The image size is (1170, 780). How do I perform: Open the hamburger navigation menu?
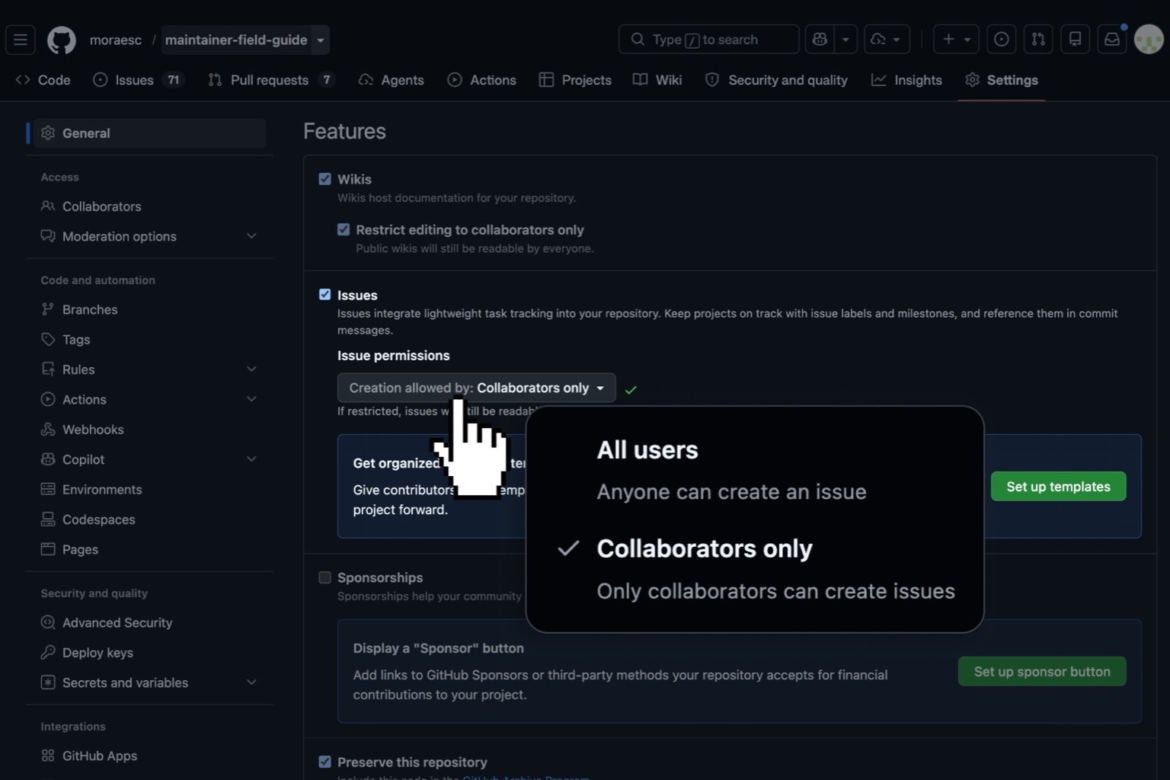pos(20,40)
